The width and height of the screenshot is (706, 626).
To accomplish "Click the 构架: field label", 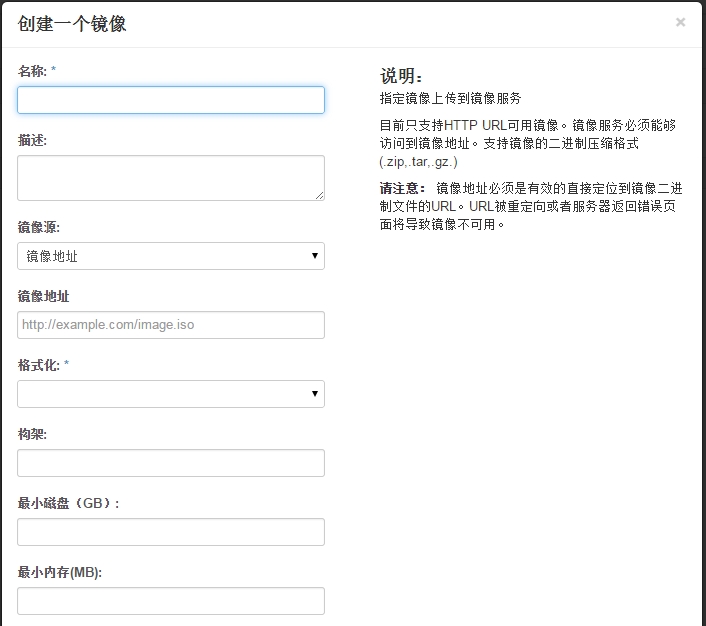I will point(32,434).
